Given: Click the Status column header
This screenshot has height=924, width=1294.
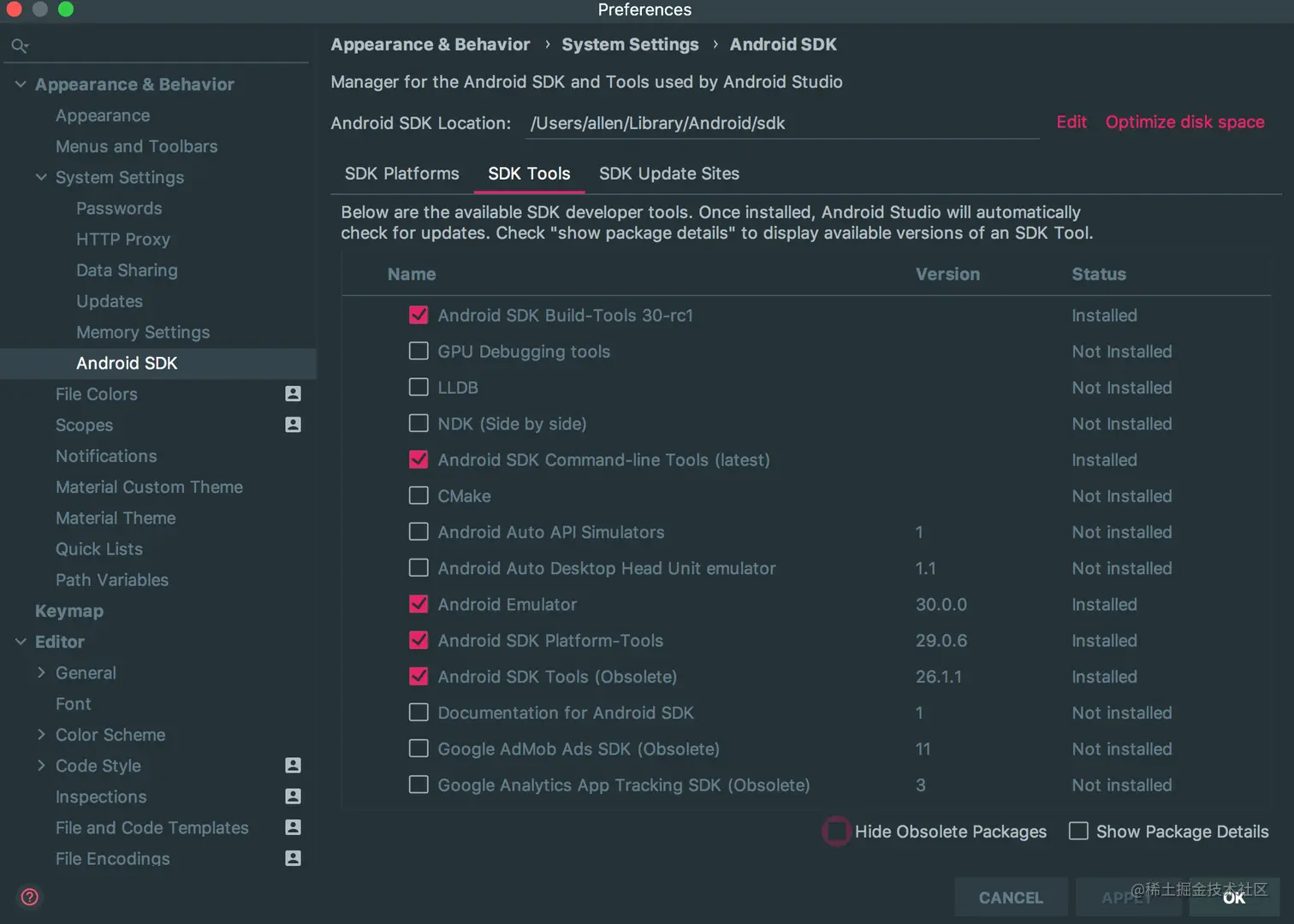Looking at the screenshot, I should 1099,274.
